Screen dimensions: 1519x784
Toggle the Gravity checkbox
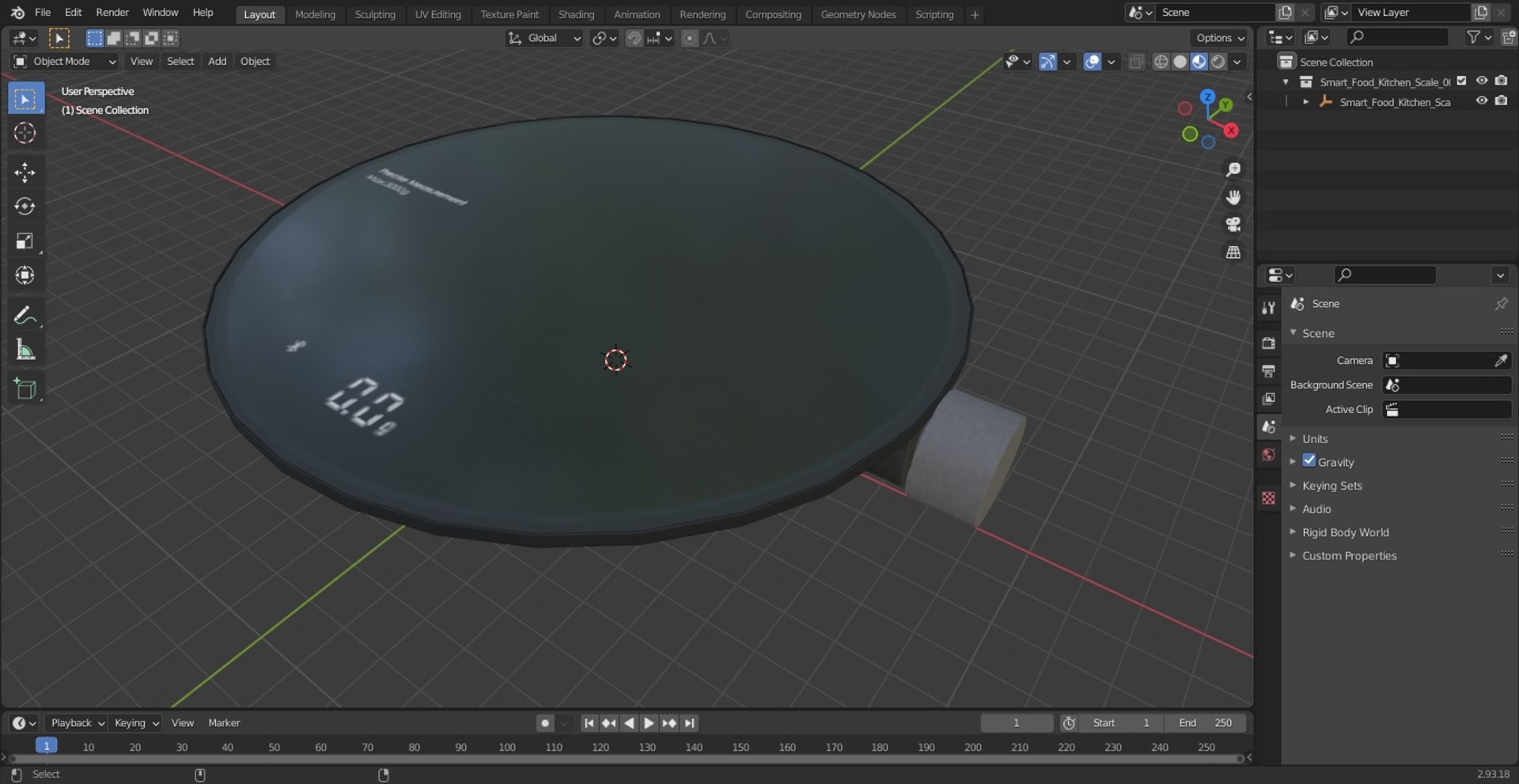1309,460
